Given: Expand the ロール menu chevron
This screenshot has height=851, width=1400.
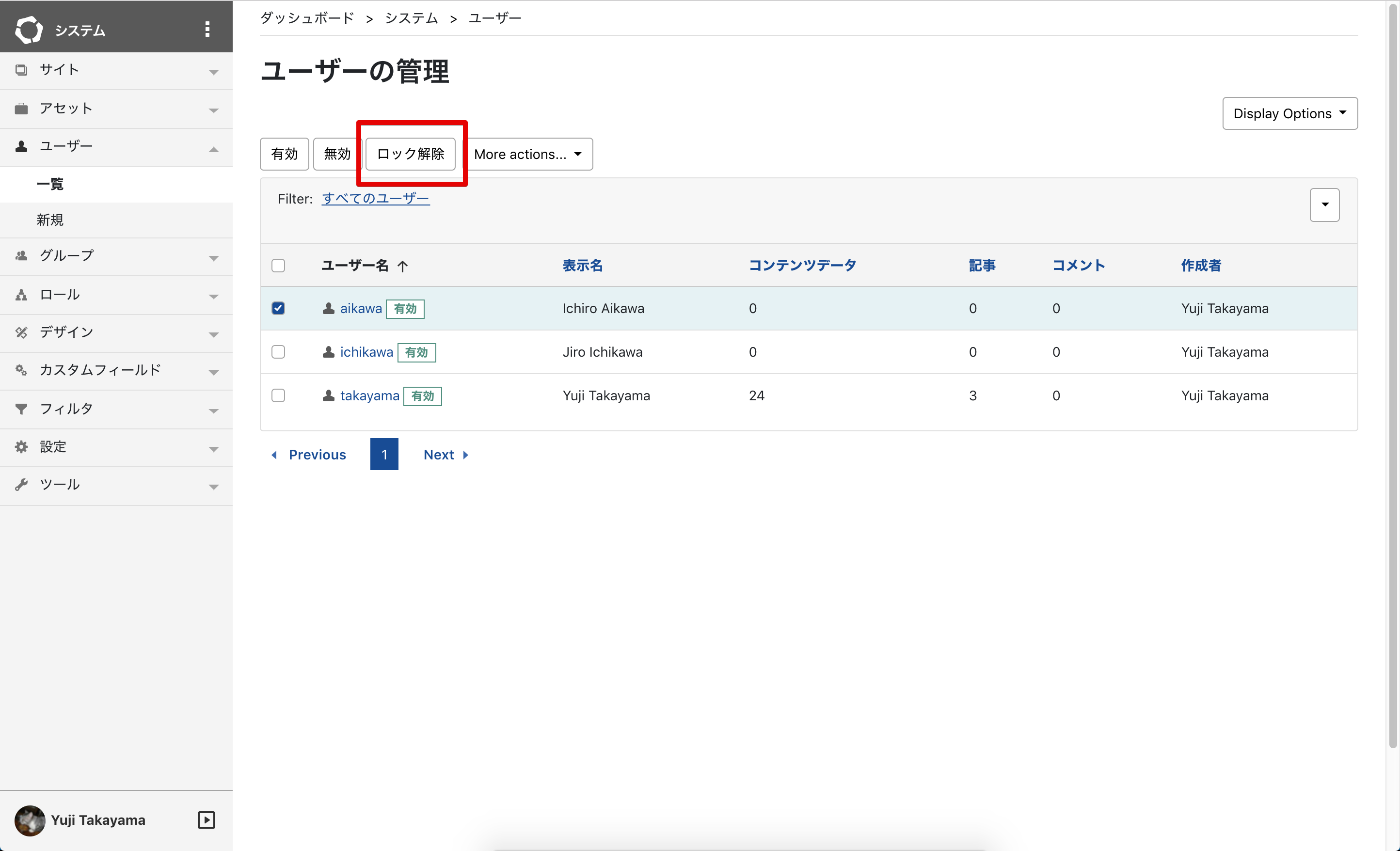Looking at the screenshot, I should coord(214,297).
